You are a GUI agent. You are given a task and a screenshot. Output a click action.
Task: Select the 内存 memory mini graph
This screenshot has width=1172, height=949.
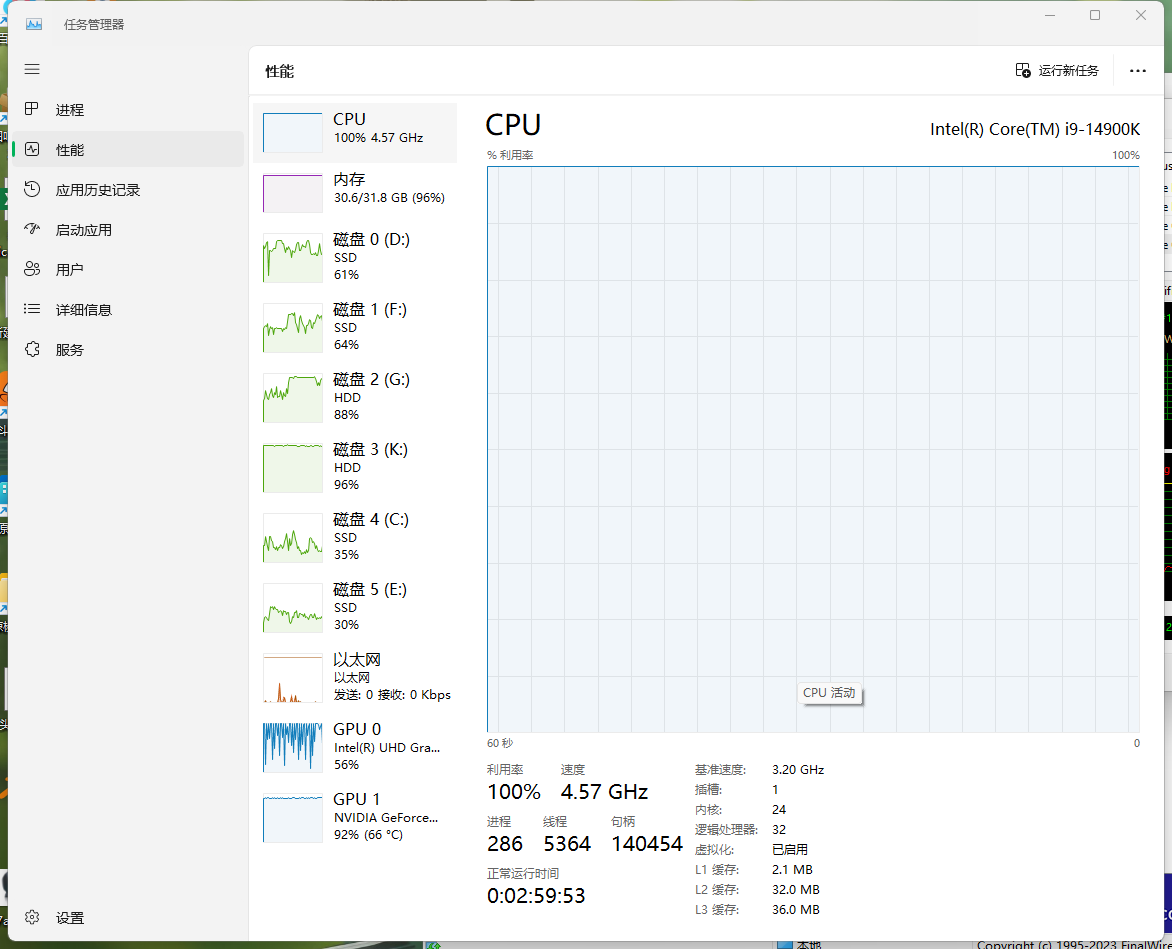click(292, 194)
